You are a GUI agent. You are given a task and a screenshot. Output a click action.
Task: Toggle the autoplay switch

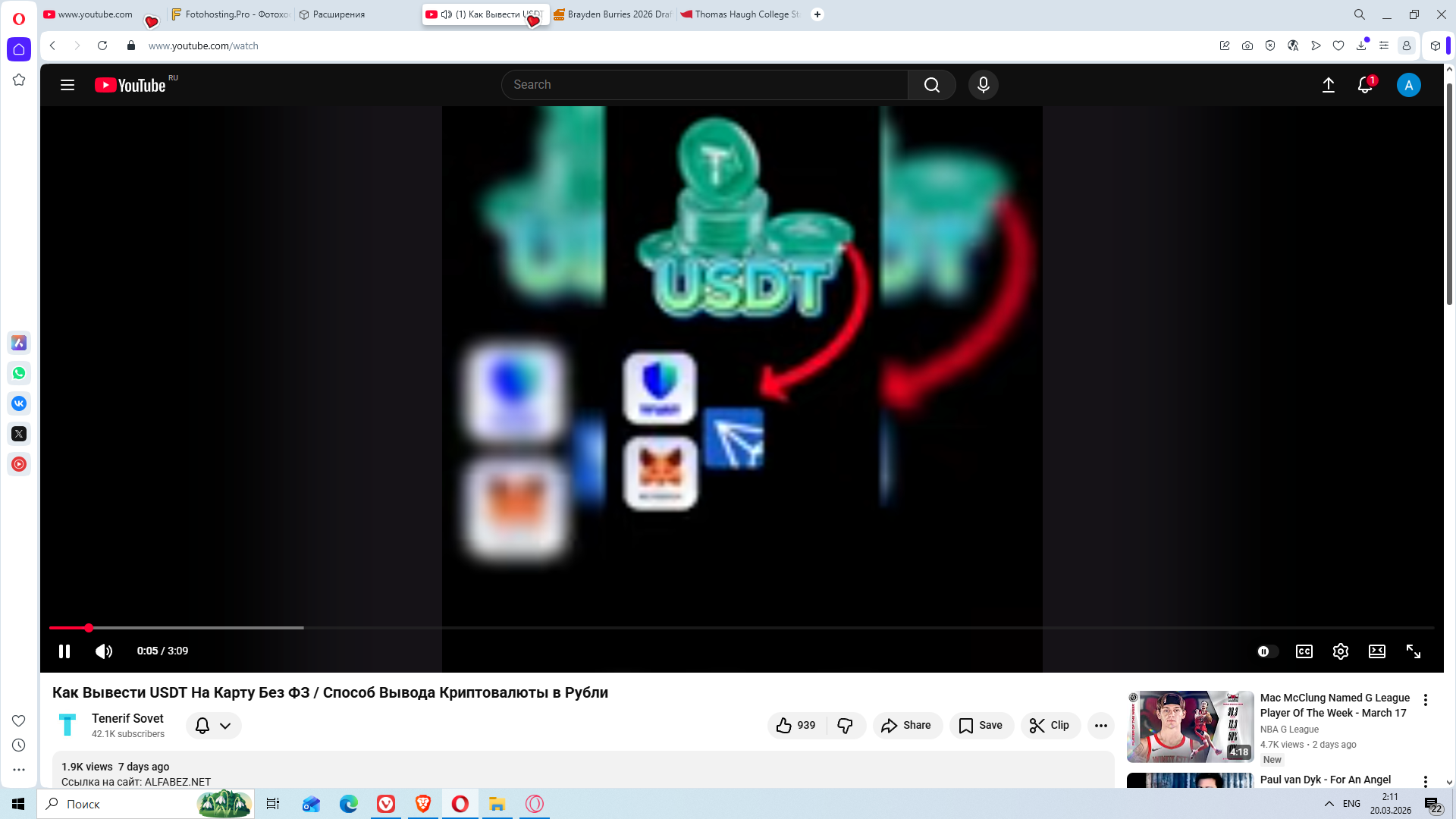(1266, 651)
